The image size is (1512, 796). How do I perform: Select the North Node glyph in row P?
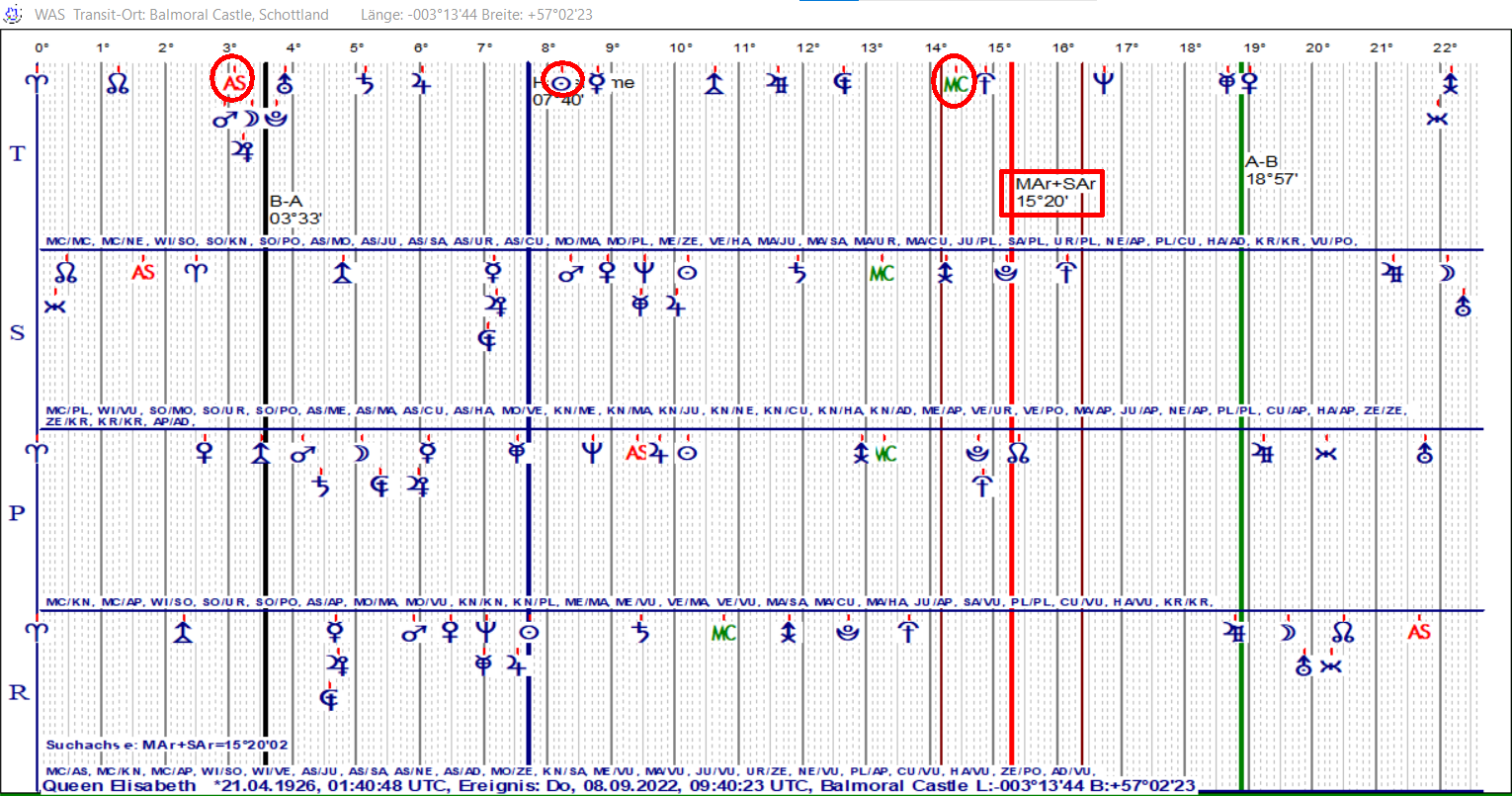pyautogui.click(x=1018, y=453)
